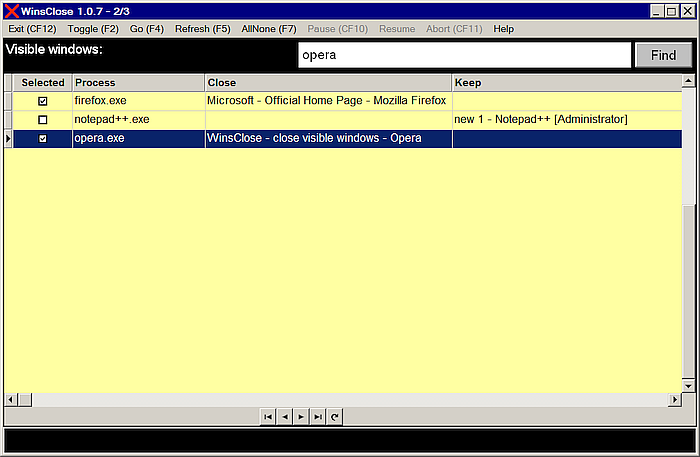Click the red X WinsClose title icon
This screenshot has height=457, width=700.
click(12, 11)
